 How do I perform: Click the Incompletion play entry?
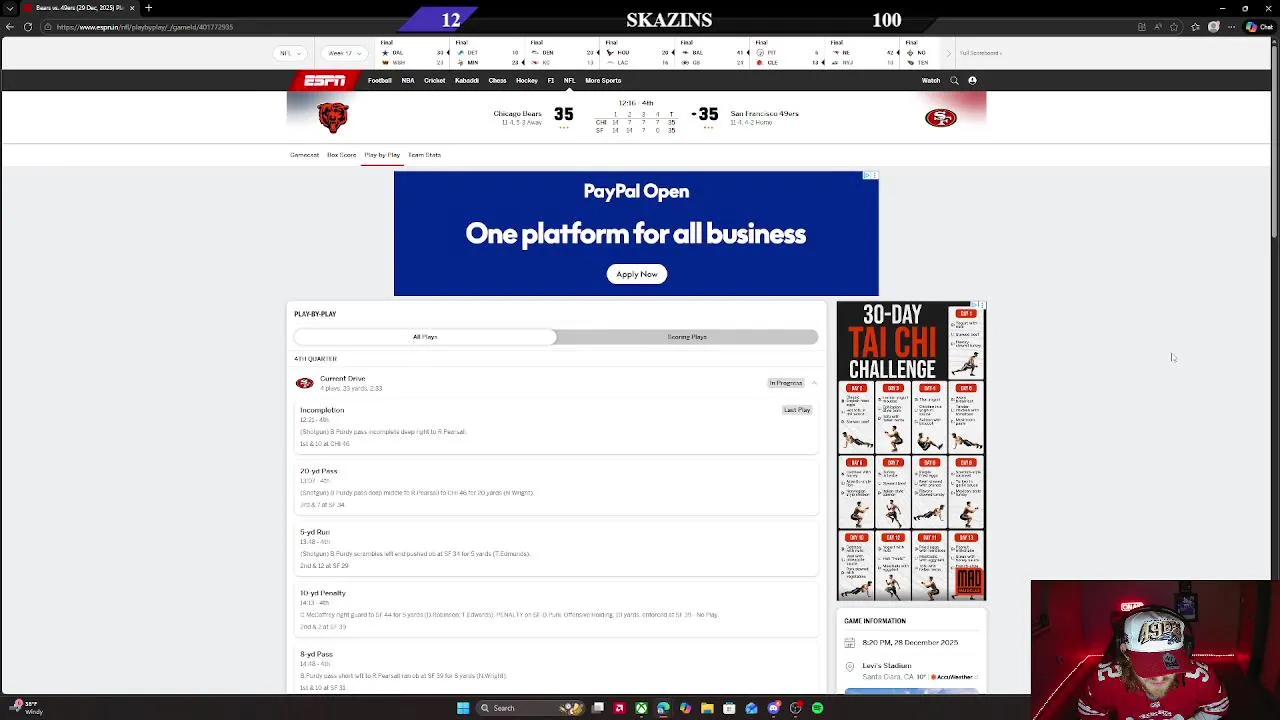click(556, 427)
